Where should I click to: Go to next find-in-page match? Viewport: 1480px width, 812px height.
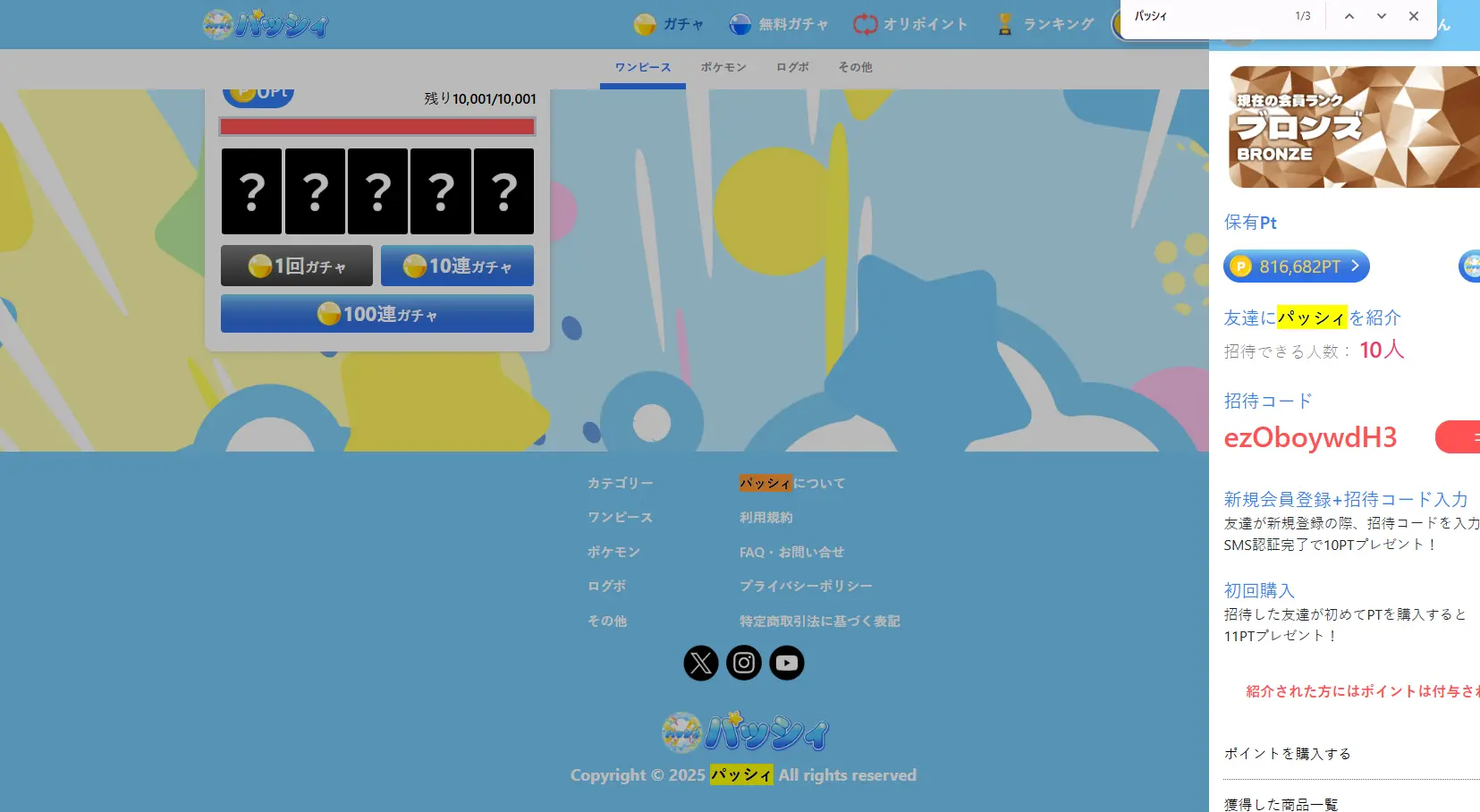[1382, 16]
